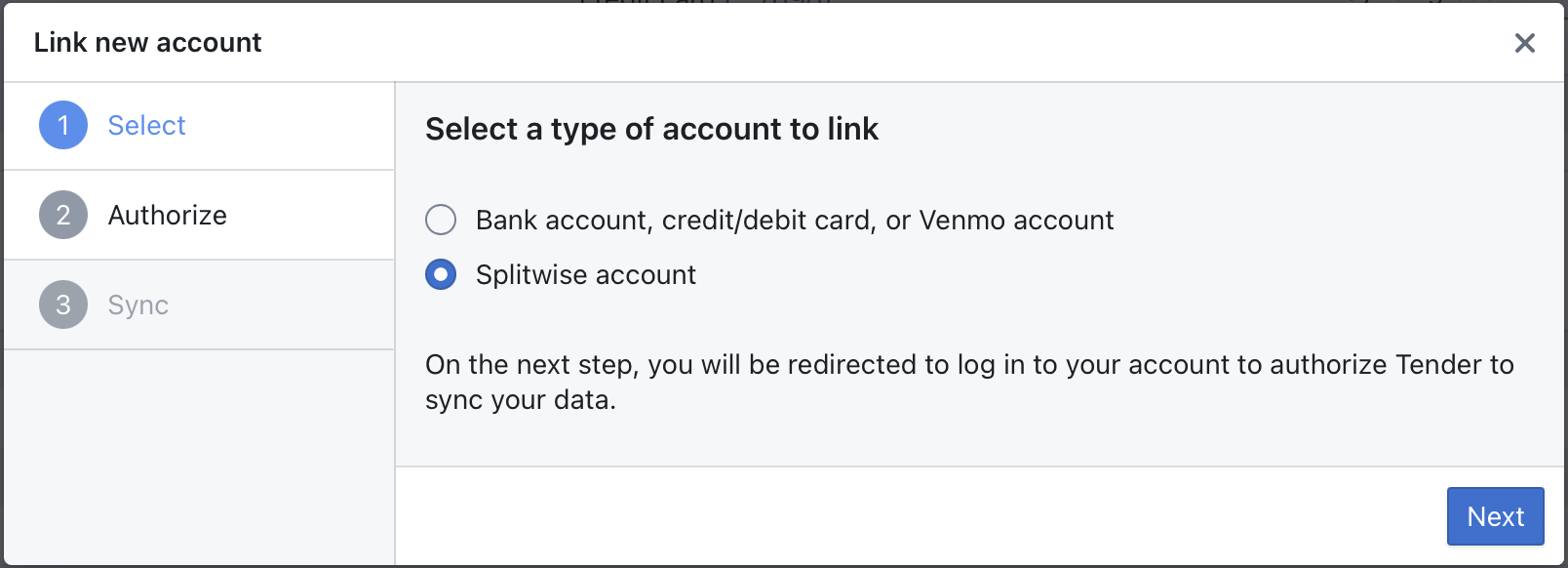Click the grey '3' badge next to Sync

[62, 304]
